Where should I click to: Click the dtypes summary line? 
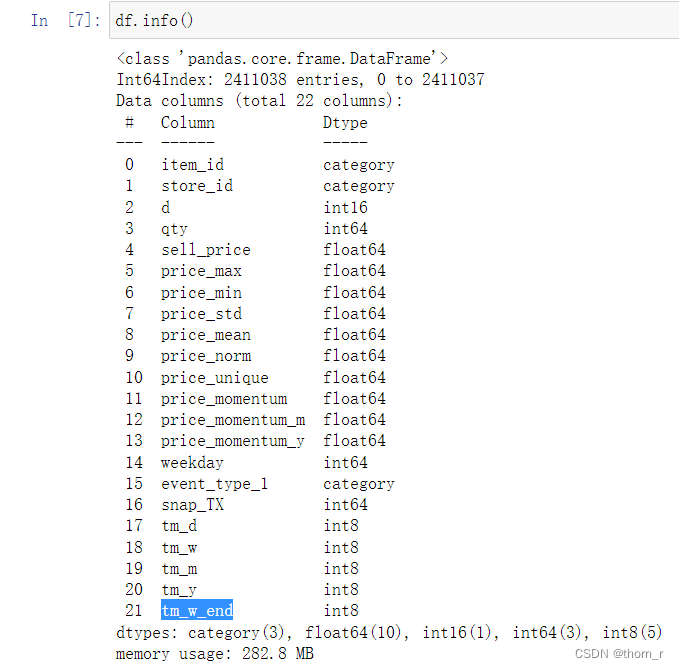(x=389, y=633)
